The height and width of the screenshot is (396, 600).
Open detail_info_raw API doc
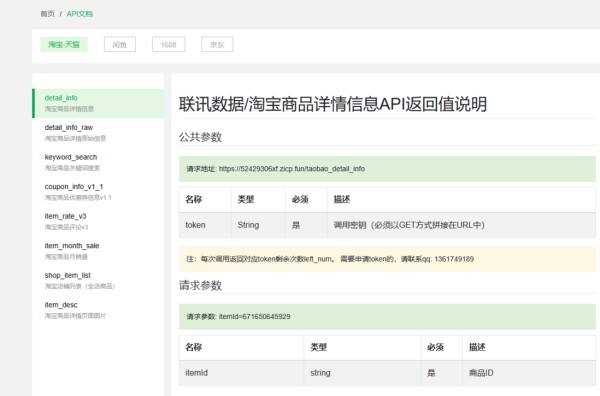point(98,132)
